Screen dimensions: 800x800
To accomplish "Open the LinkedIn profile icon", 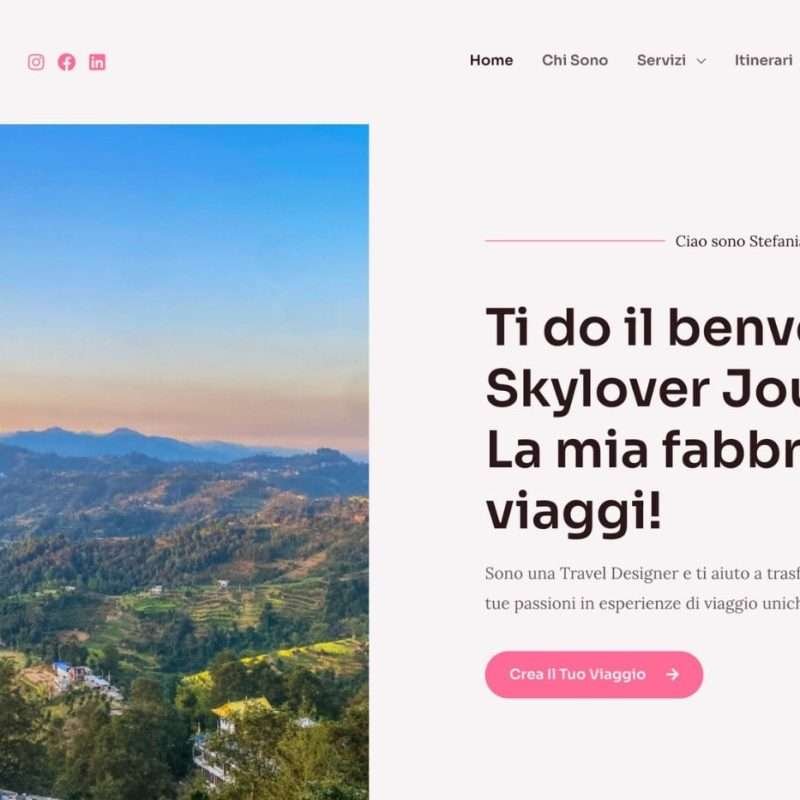I will coord(97,62).
